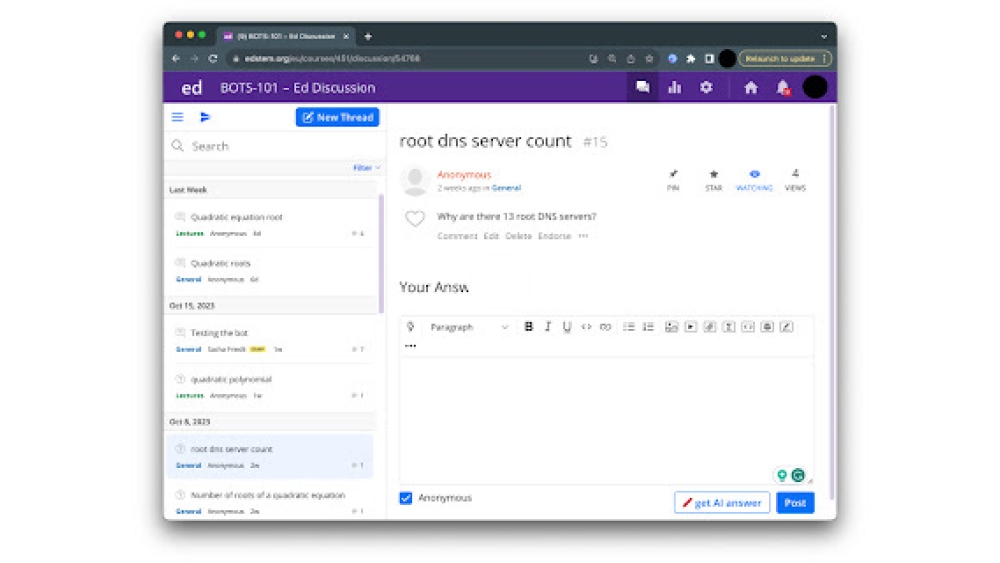Image resolution: width=1000 pixels, height=563 pixels.
Task: Open the Analytics bar chart icon
Action: click(674, 87)
